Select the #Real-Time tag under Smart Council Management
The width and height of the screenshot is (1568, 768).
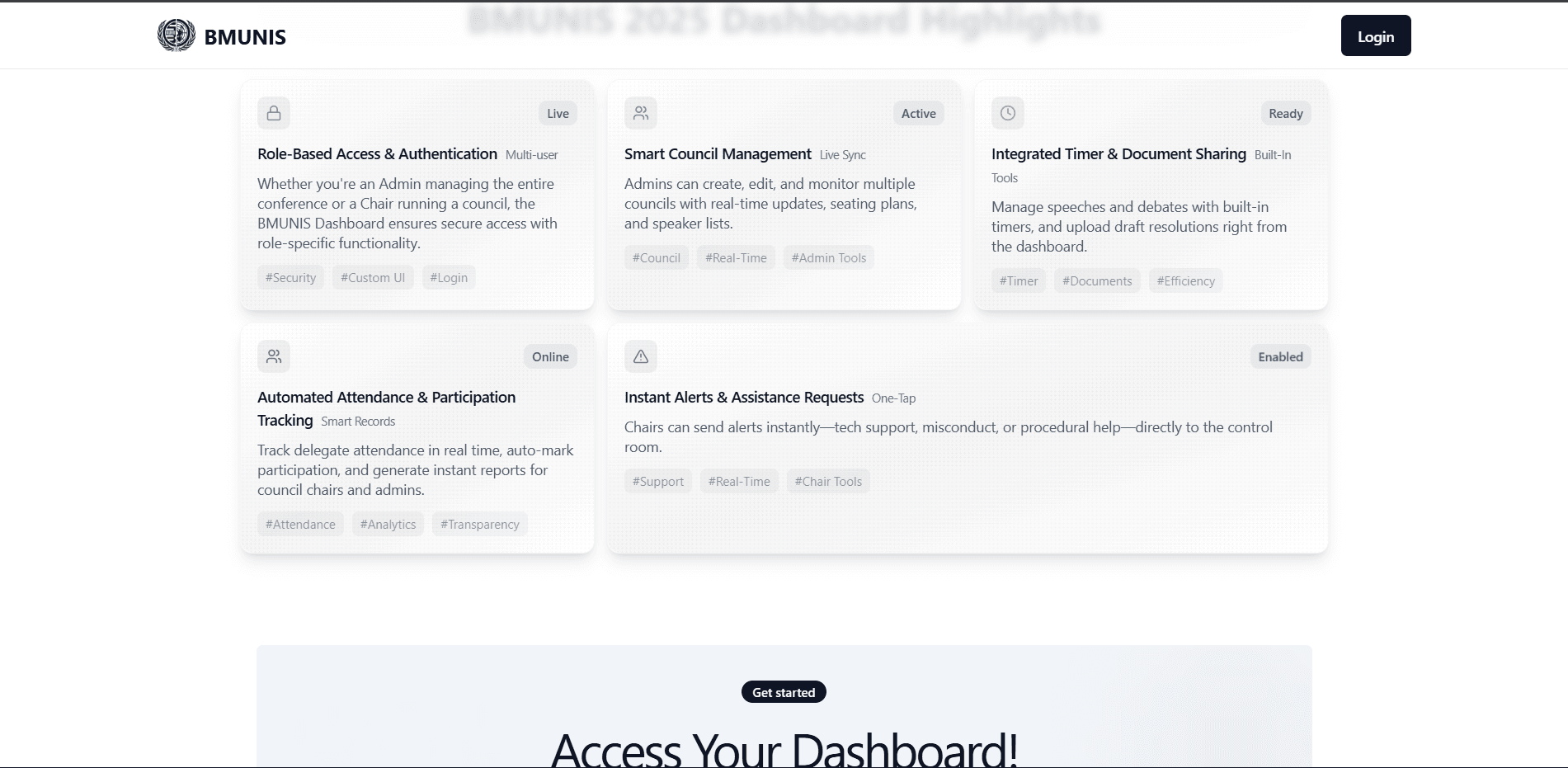pos(736,257)
